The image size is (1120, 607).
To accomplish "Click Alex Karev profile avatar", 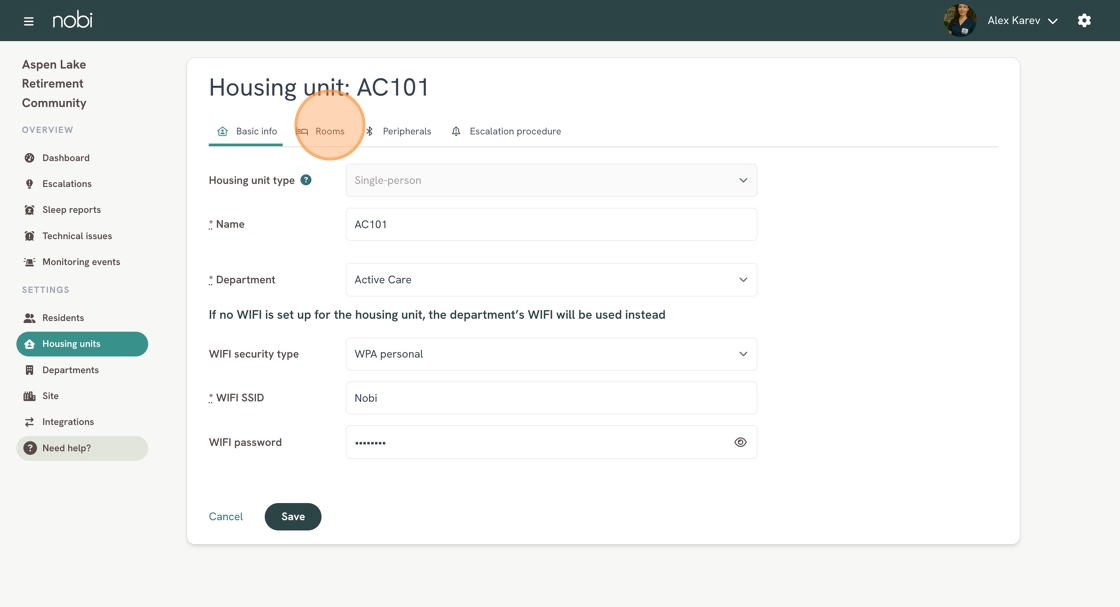I will (960, 21).
